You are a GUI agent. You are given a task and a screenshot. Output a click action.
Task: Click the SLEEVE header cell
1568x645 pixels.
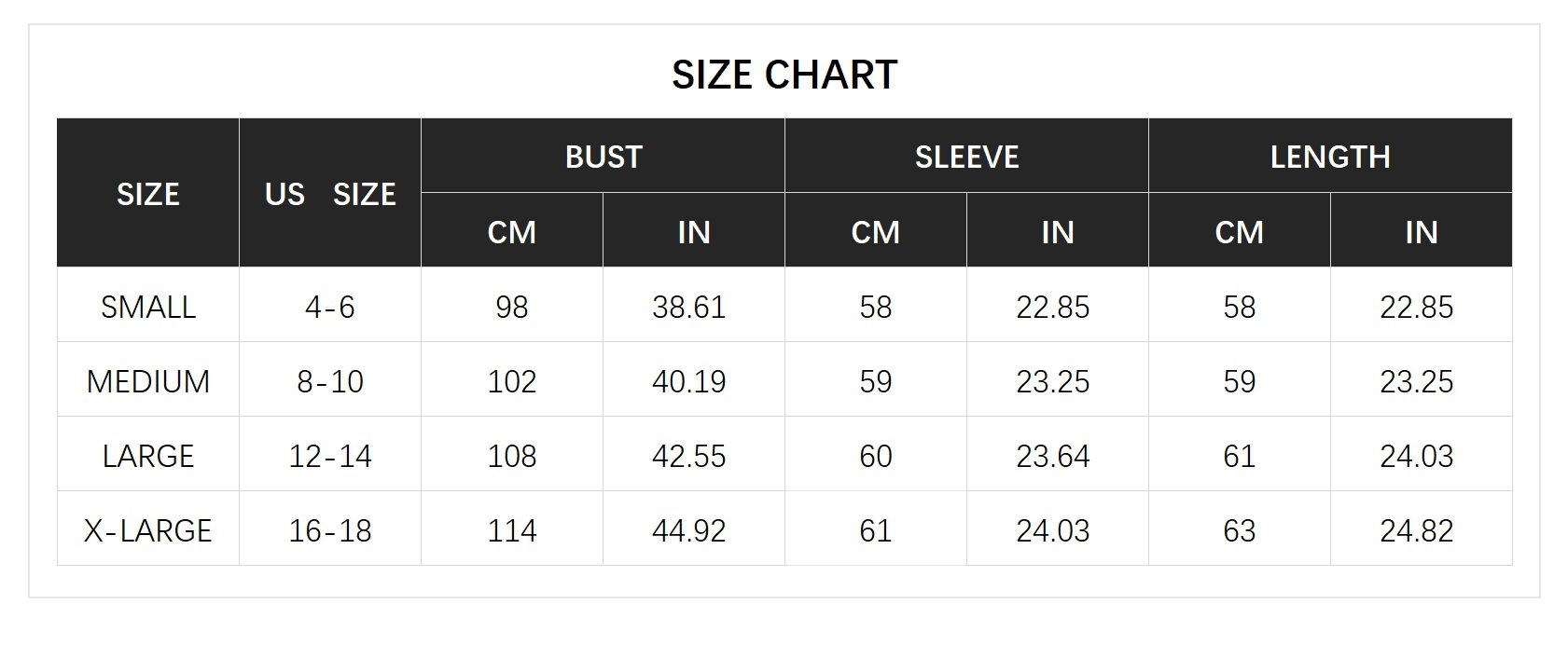point(966,157)
